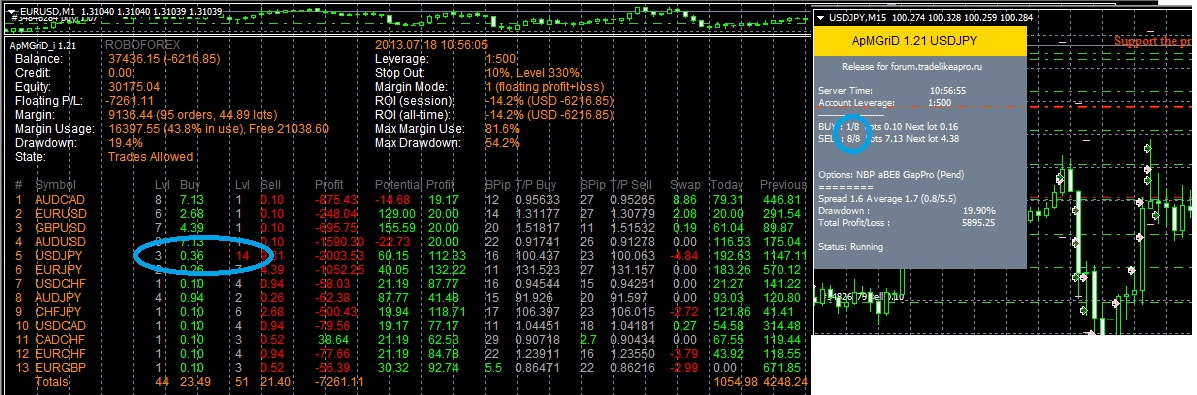This screenshot has height=395, width=1197.
Task: Click the T/P Sell column header
Action: tap(630, 185)
